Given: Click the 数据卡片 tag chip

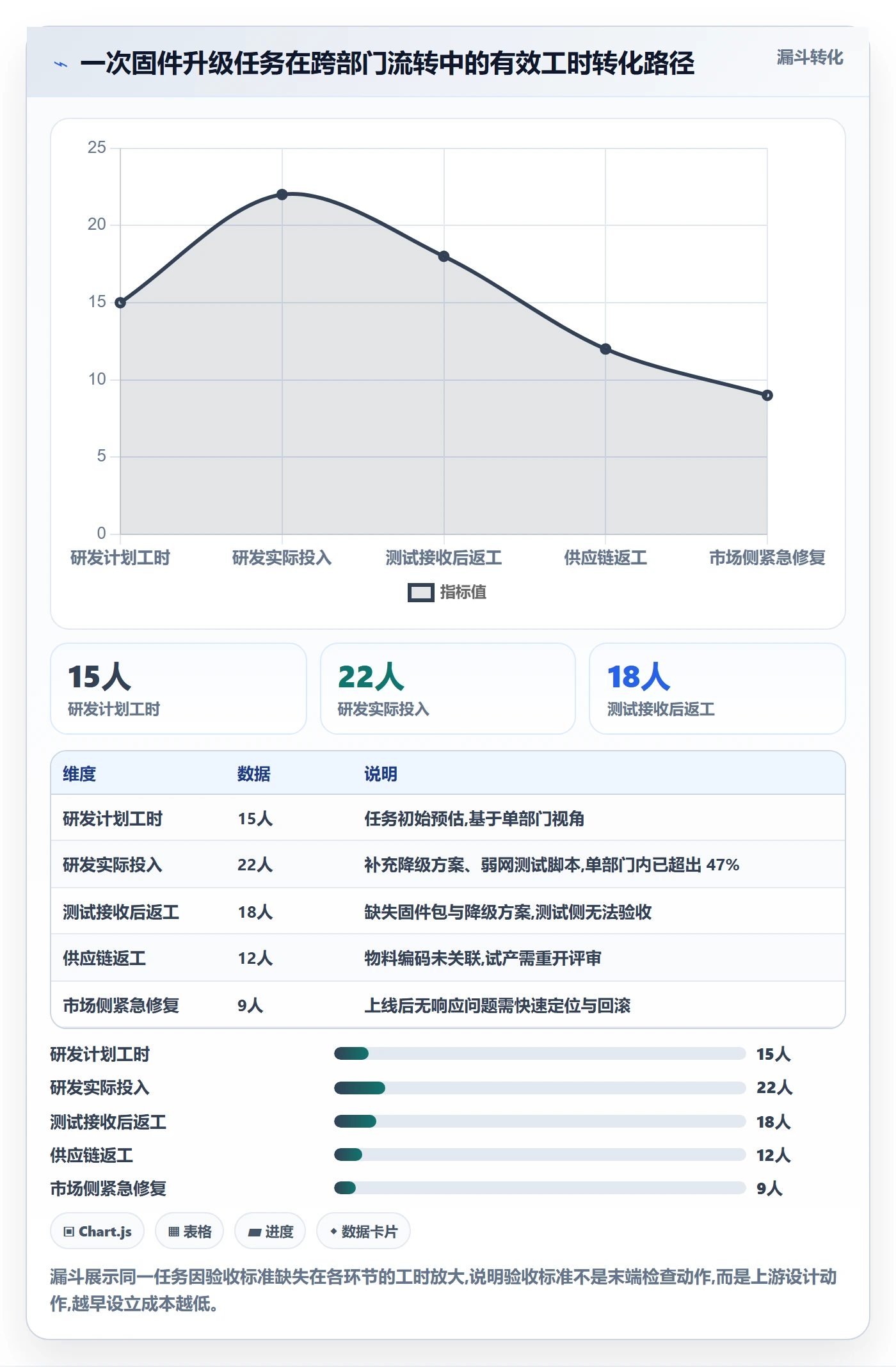Looking at the screenshot, I should pos(363,1231).
